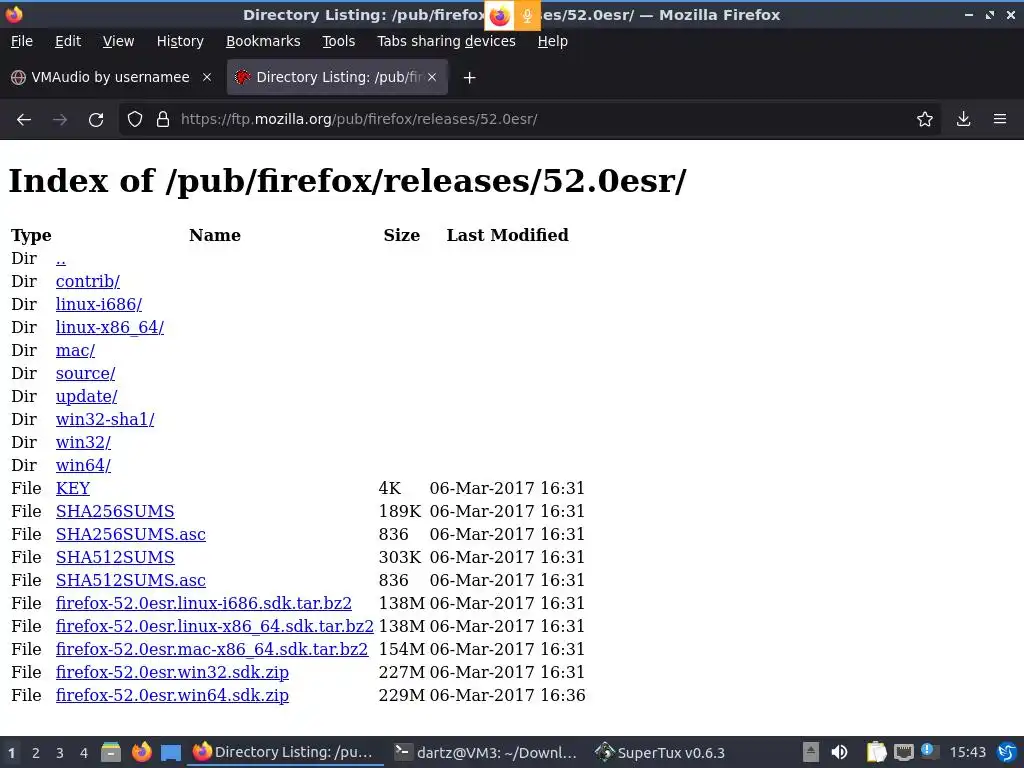The width and height of the screenshot is (1024, 768).
Task: Open the linux-x86_64/ directory
Action: [110, 327]
